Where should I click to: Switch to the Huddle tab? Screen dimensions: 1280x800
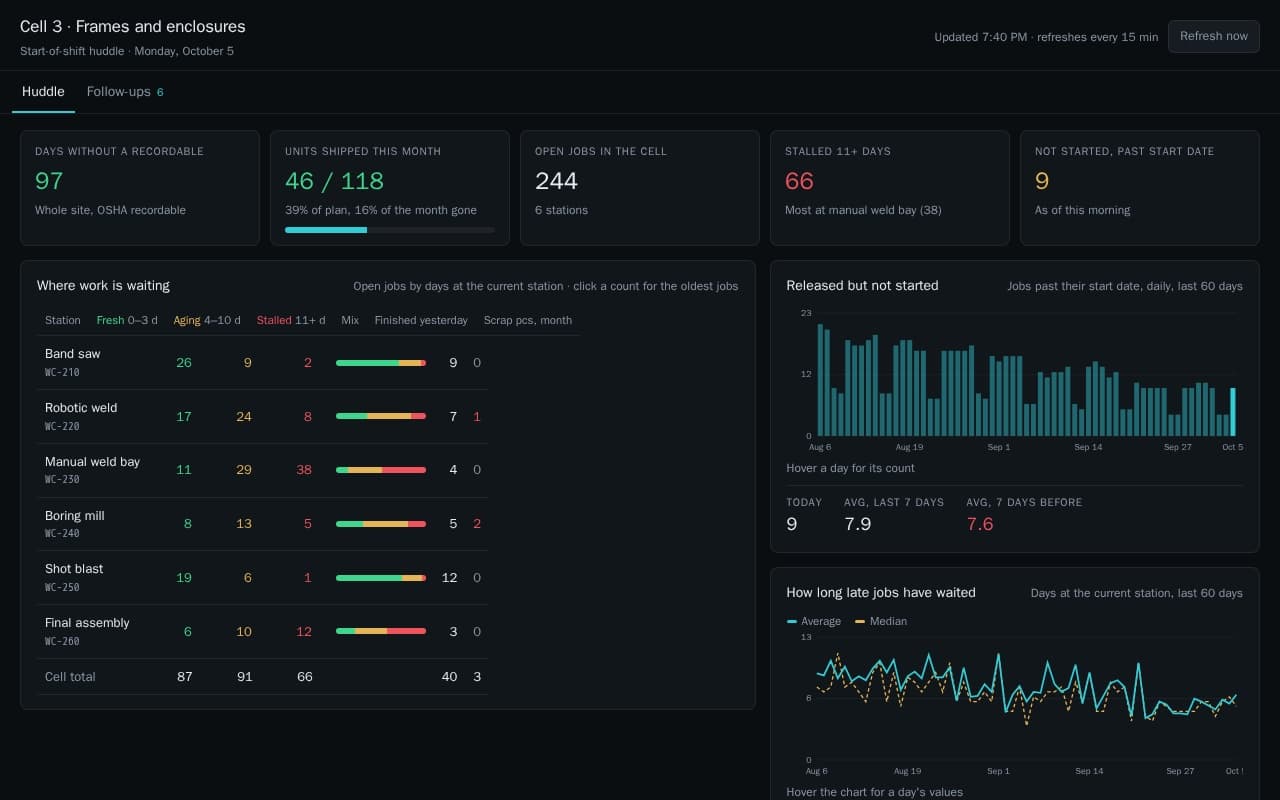43,92
